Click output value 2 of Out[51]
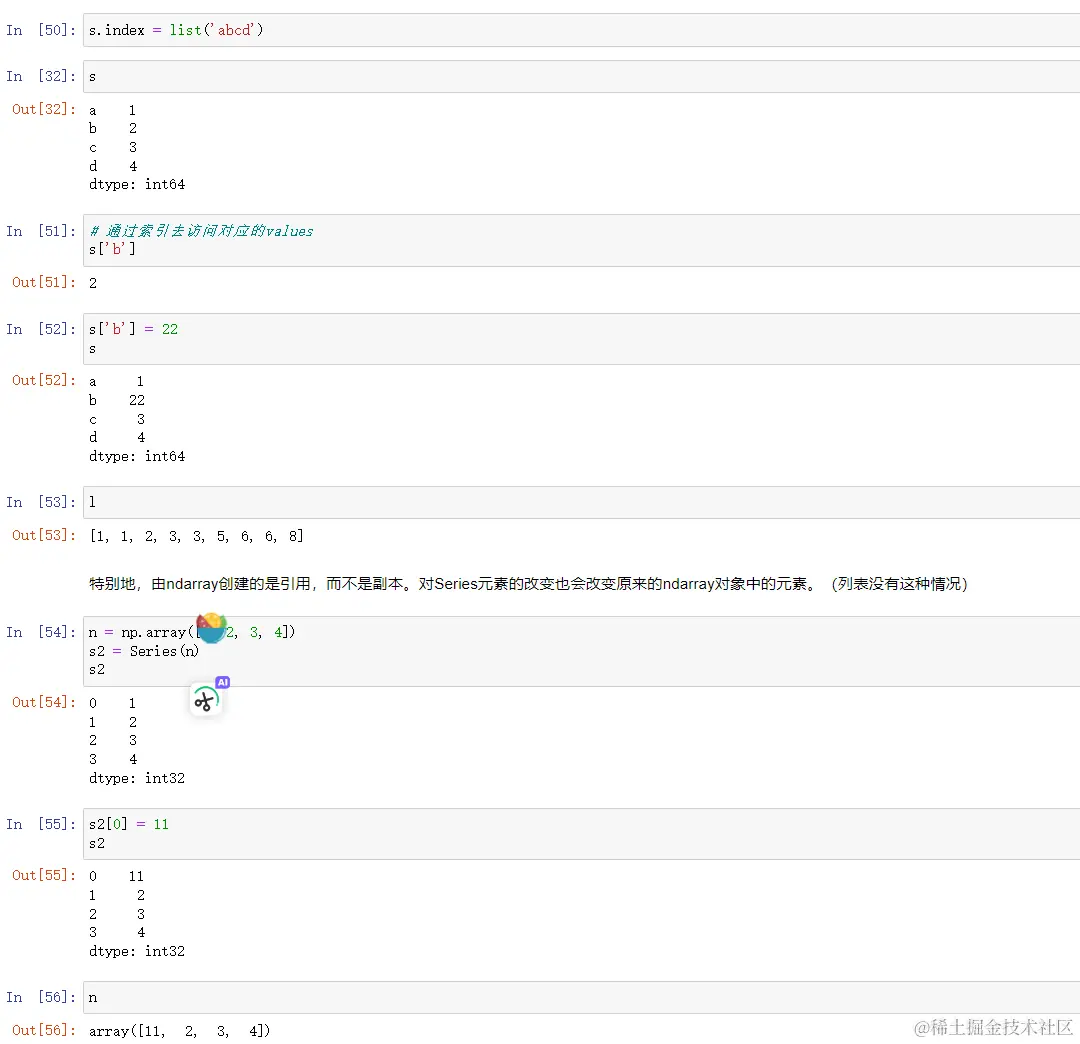Image resolution: width=1080 pixels, height=1044 pixels. tap(93, 283)
